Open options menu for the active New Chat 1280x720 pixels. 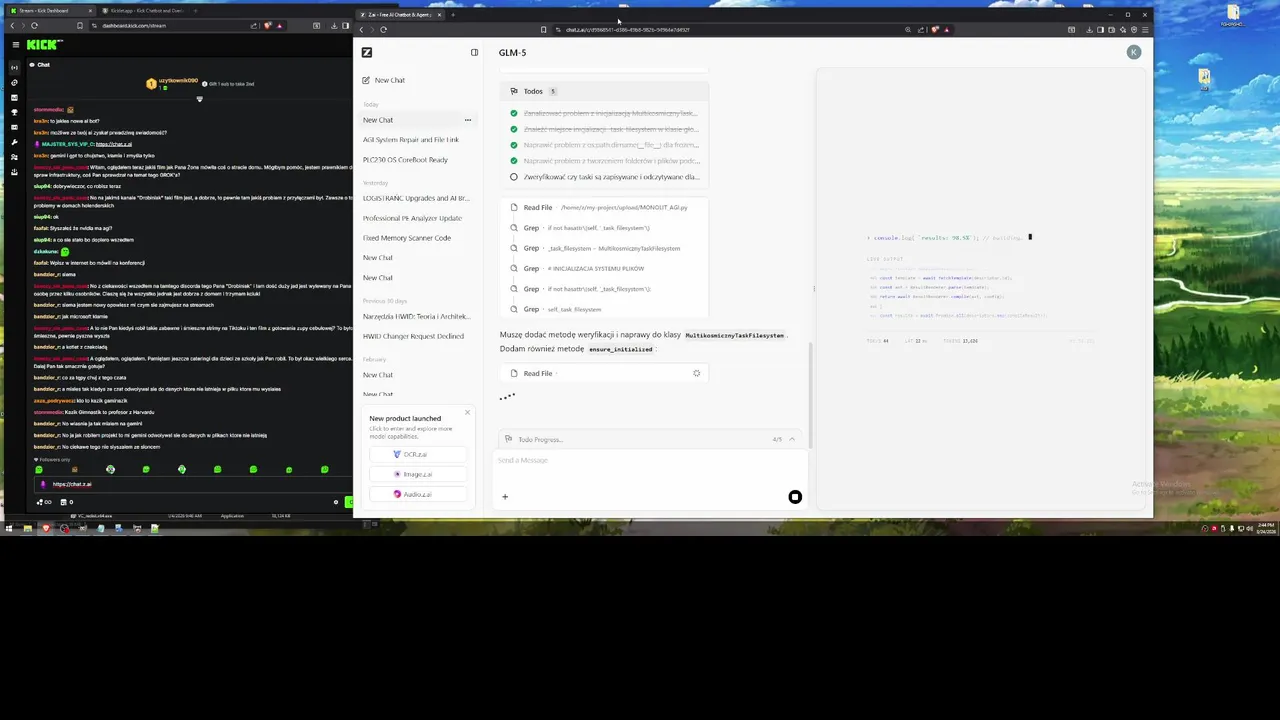(467, 120)
